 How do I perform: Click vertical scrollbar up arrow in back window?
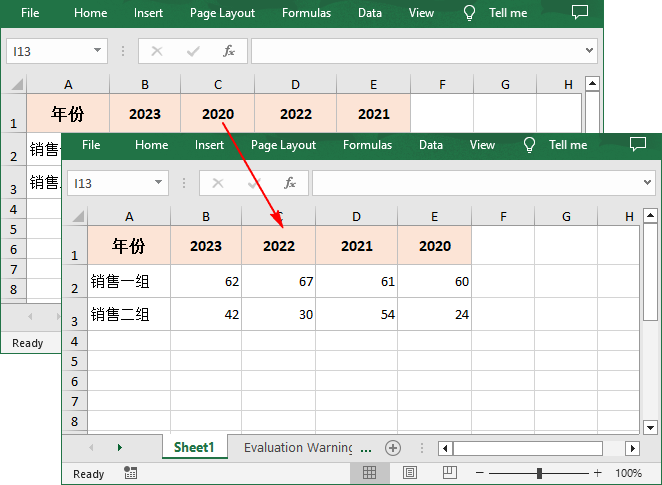592,84
